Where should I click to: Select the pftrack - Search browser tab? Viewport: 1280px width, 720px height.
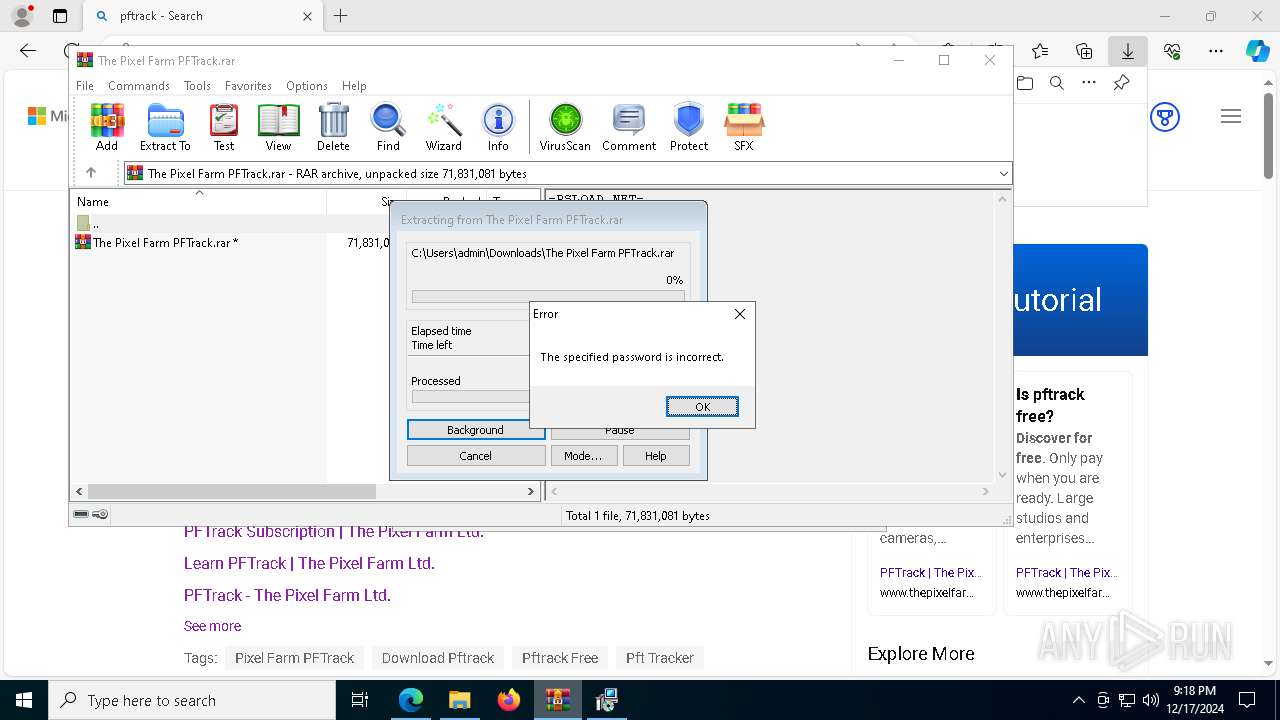(x=205, y=16)
